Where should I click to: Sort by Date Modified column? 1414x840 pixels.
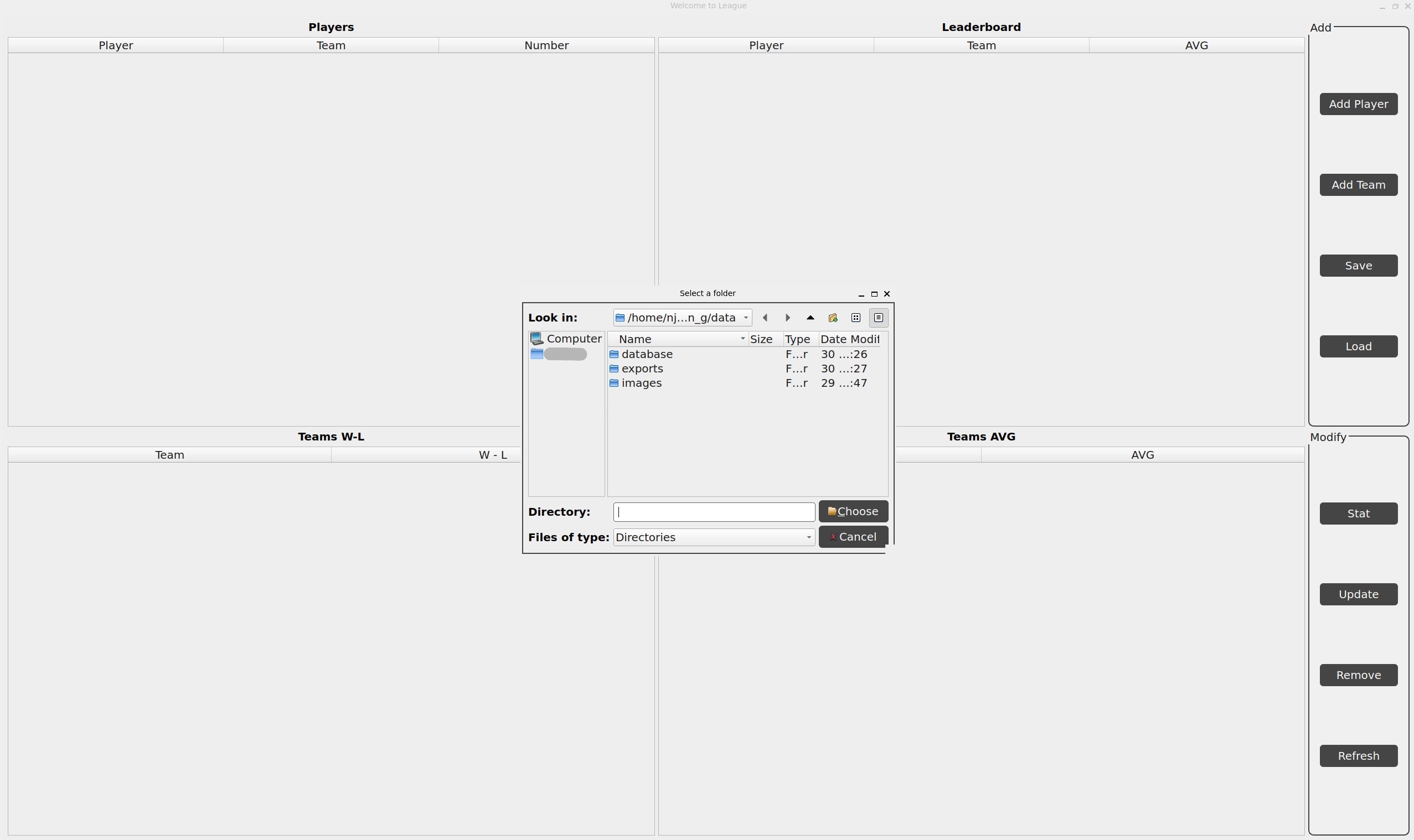(x=850, y=339)
